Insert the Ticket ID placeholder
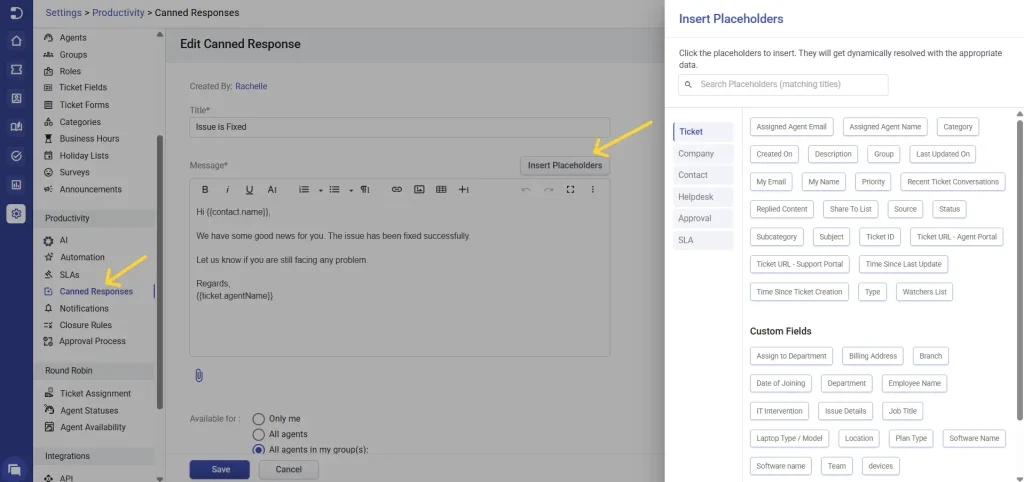1024x482 pixels. tap(880, 236)
